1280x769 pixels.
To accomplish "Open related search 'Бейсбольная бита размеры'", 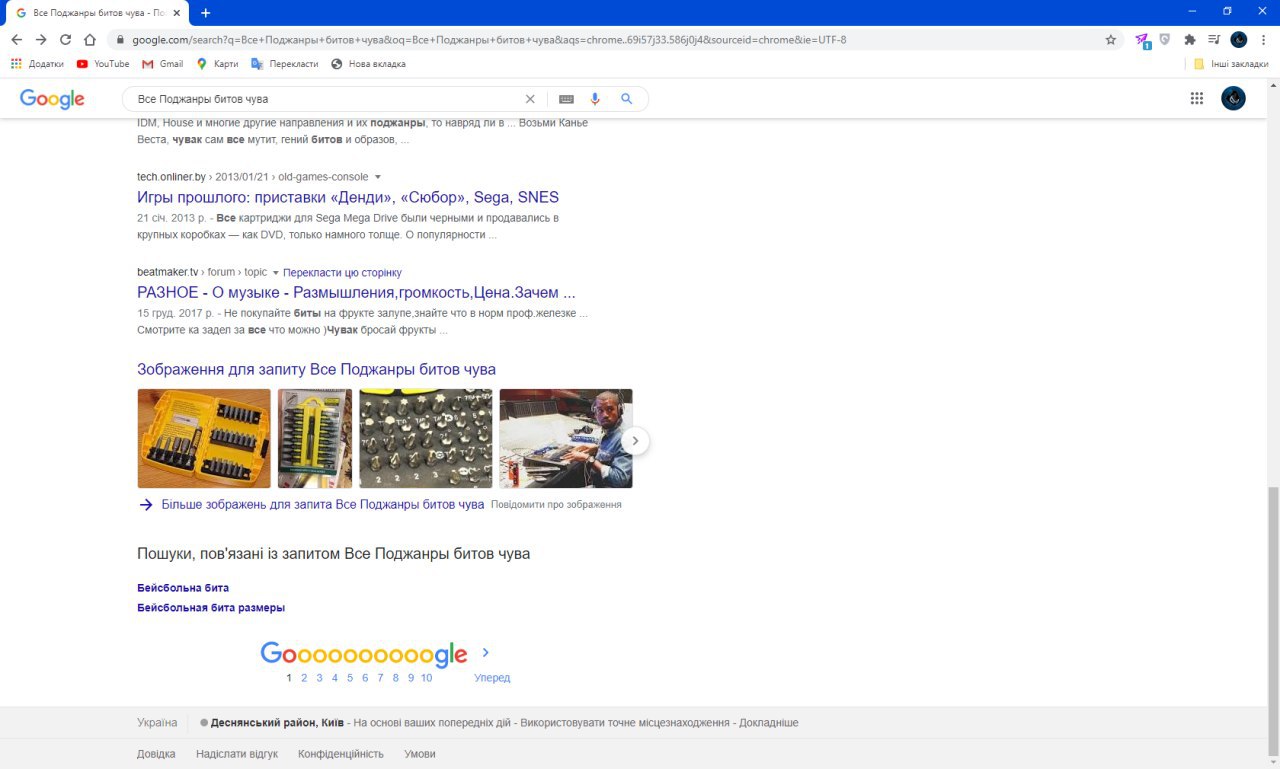I will (x=211, y=608).
